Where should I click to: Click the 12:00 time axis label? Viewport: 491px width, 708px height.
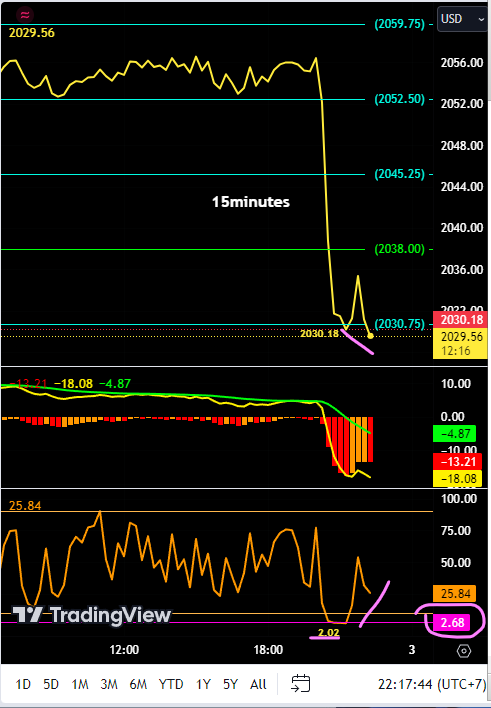pos(125,650)
